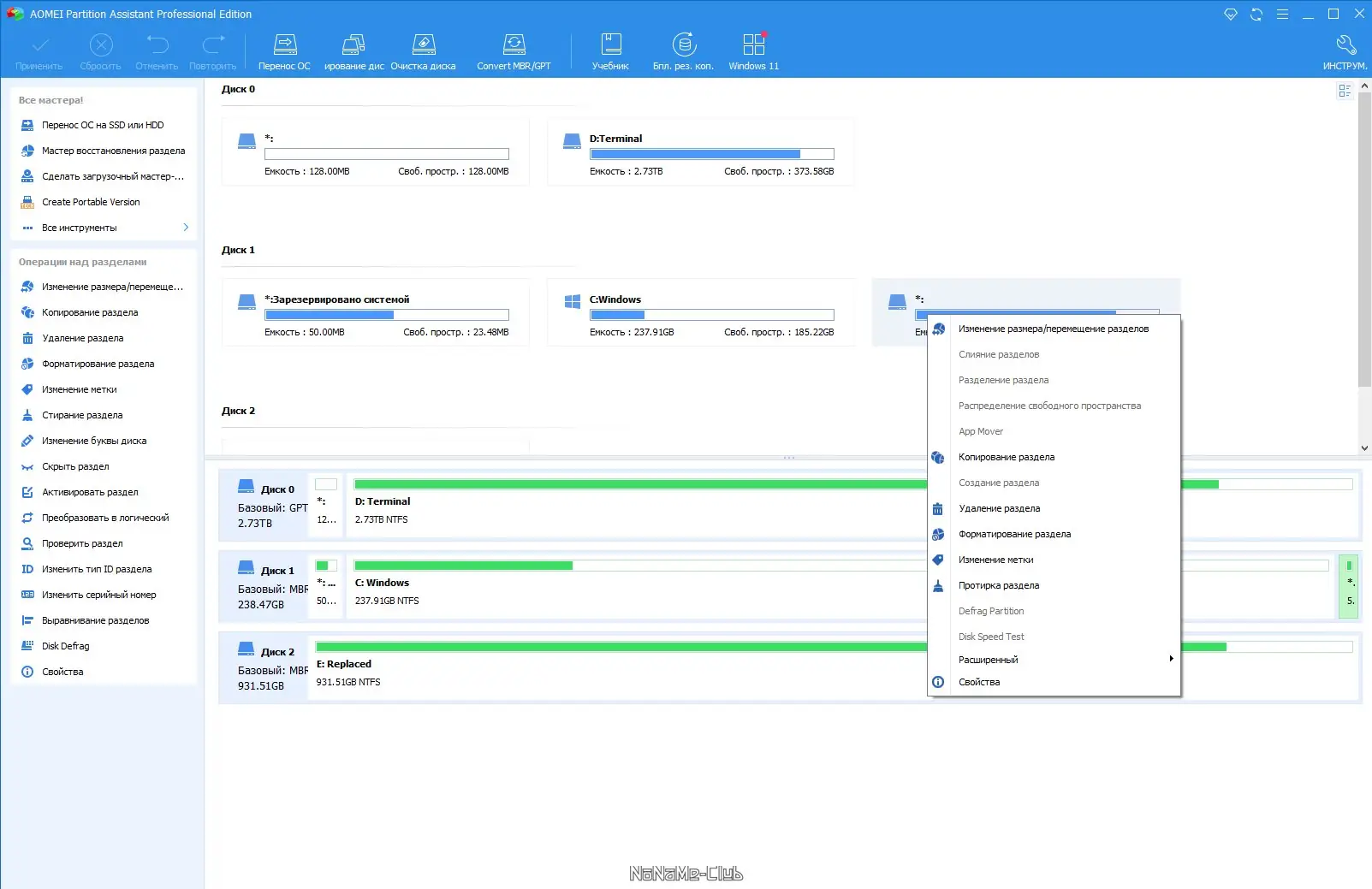1372x889 pixels.
Task: Select Форматирование раздела in context menu
Action: [x=1054, y=534]
